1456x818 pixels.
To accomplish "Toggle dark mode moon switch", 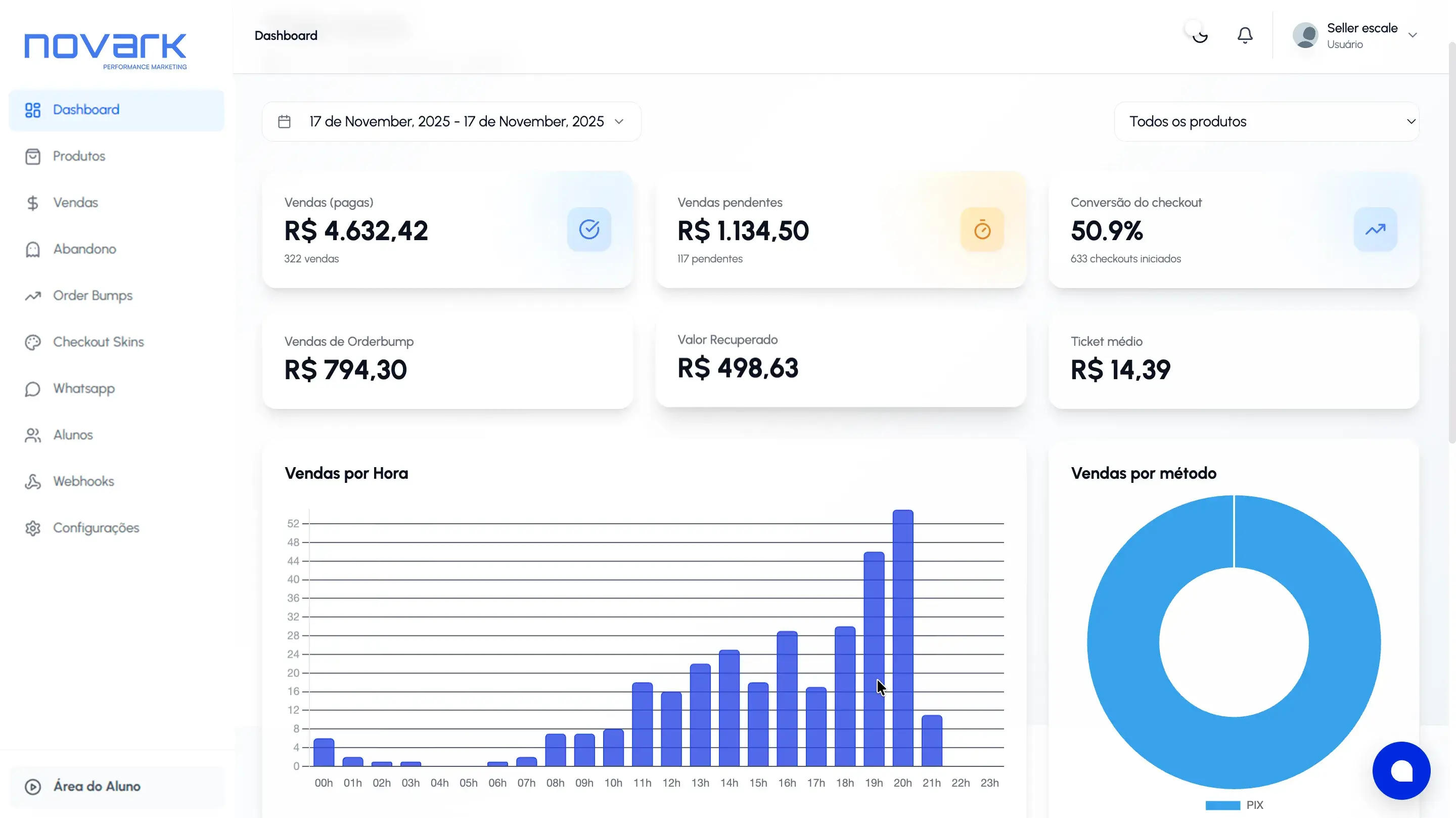I will point(1198,35).
